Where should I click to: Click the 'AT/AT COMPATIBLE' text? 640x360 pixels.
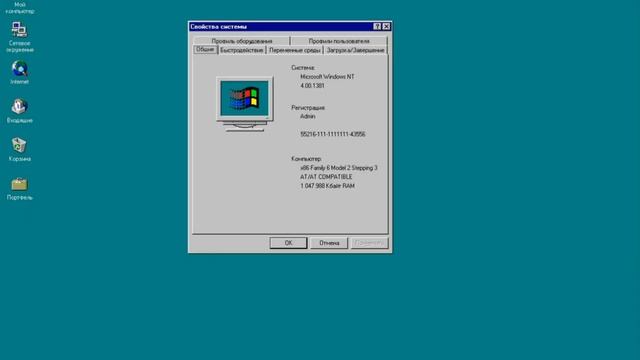click(x=326, y=177)
